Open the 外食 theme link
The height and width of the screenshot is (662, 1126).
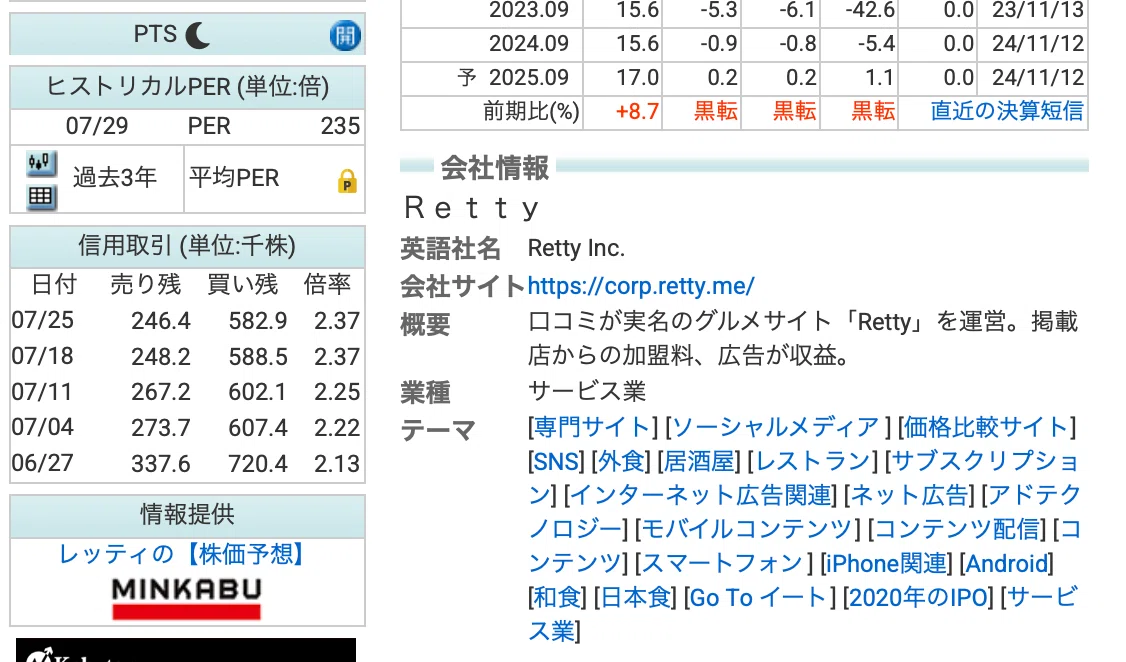[620, 461]
